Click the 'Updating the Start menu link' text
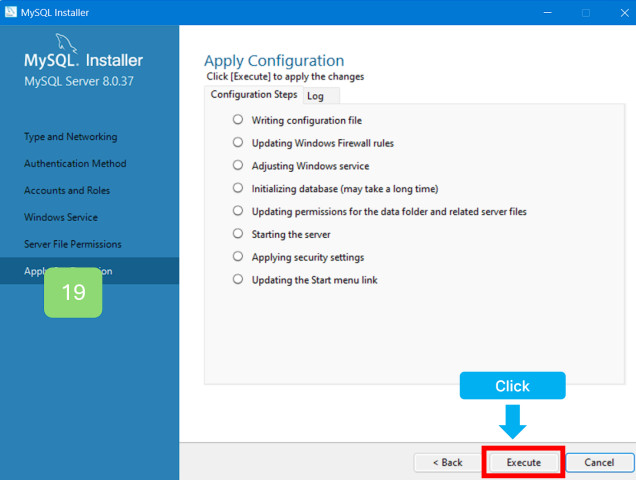This screenshot has width=636, height=480. point(314,280)
